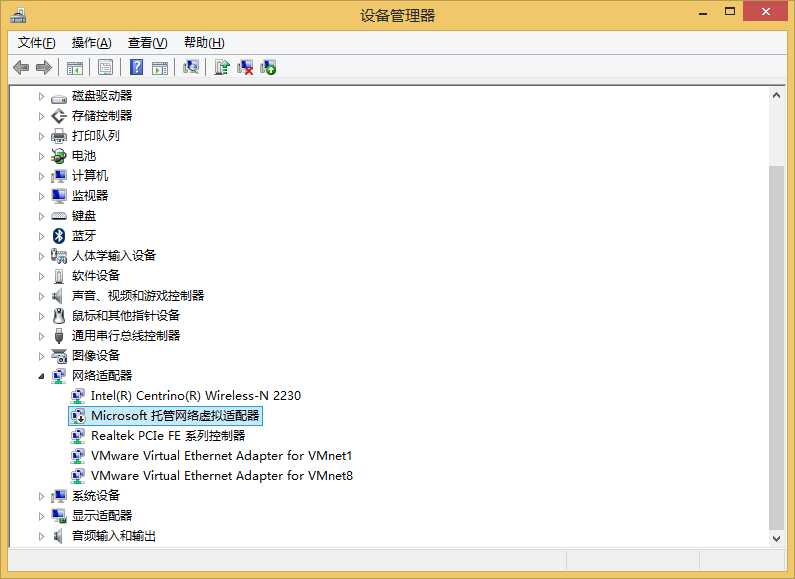Expand the 系统设备 node
The image size is (795, 579).
point(41,496)
